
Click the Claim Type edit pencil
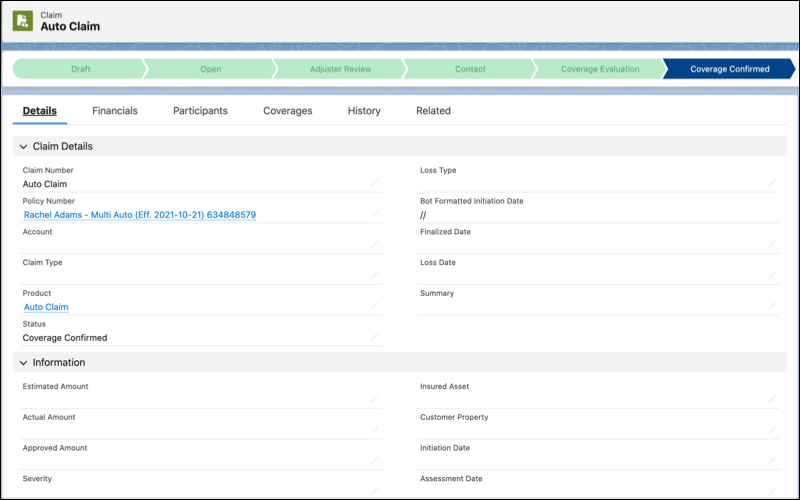tap(374, 276)
